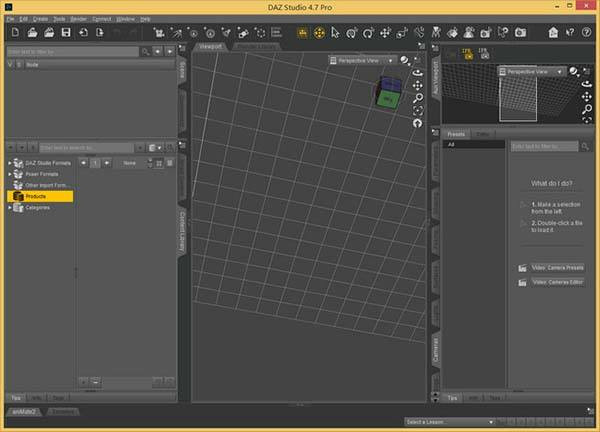Screen dimensions: 600x432
Task: Click the Reset view icon in viewport
Action: tap(417, 123)
